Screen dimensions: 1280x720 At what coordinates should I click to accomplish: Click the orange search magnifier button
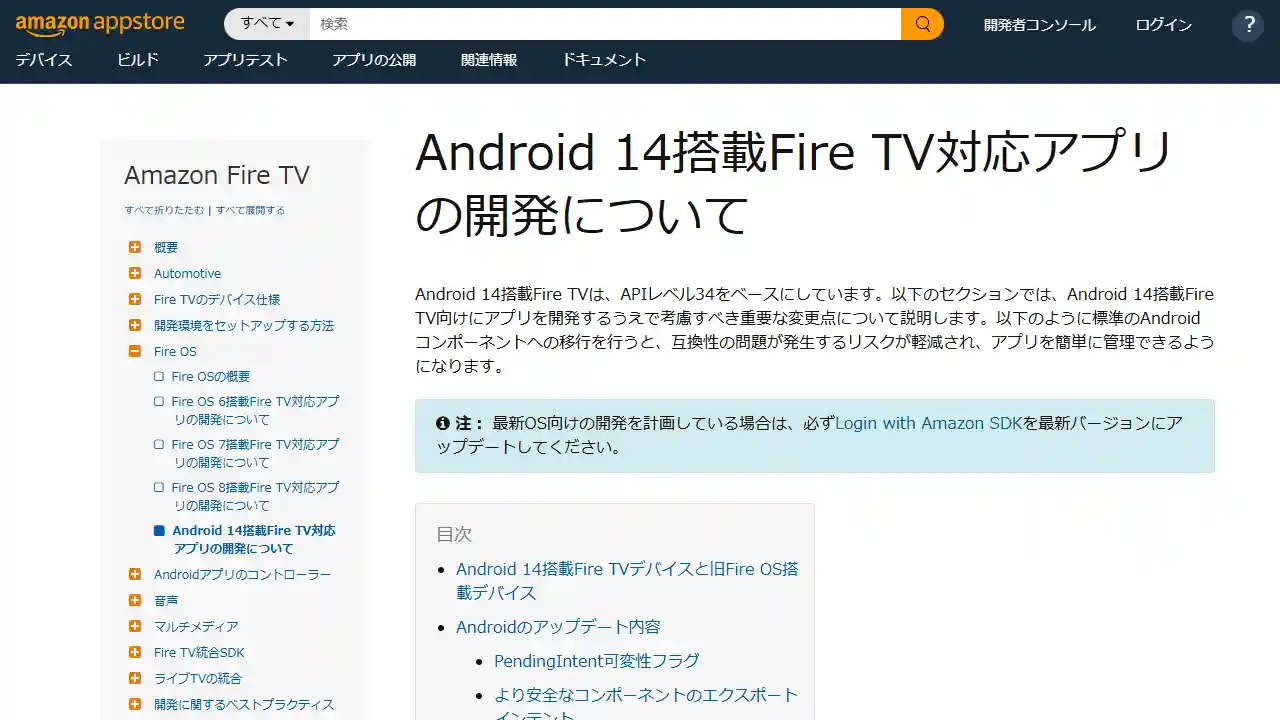922,24
